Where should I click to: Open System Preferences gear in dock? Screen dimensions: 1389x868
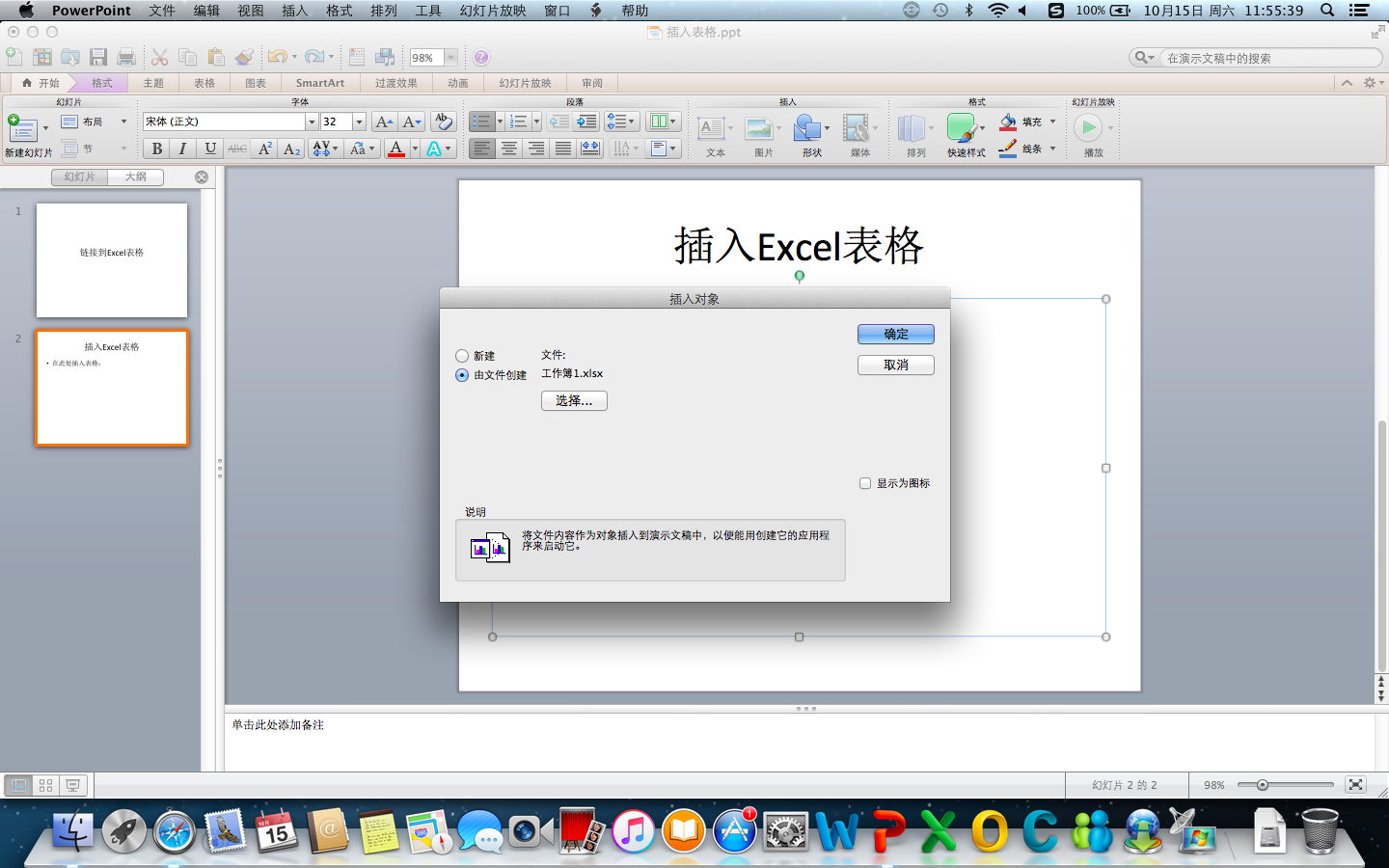(x=785, y=830)
